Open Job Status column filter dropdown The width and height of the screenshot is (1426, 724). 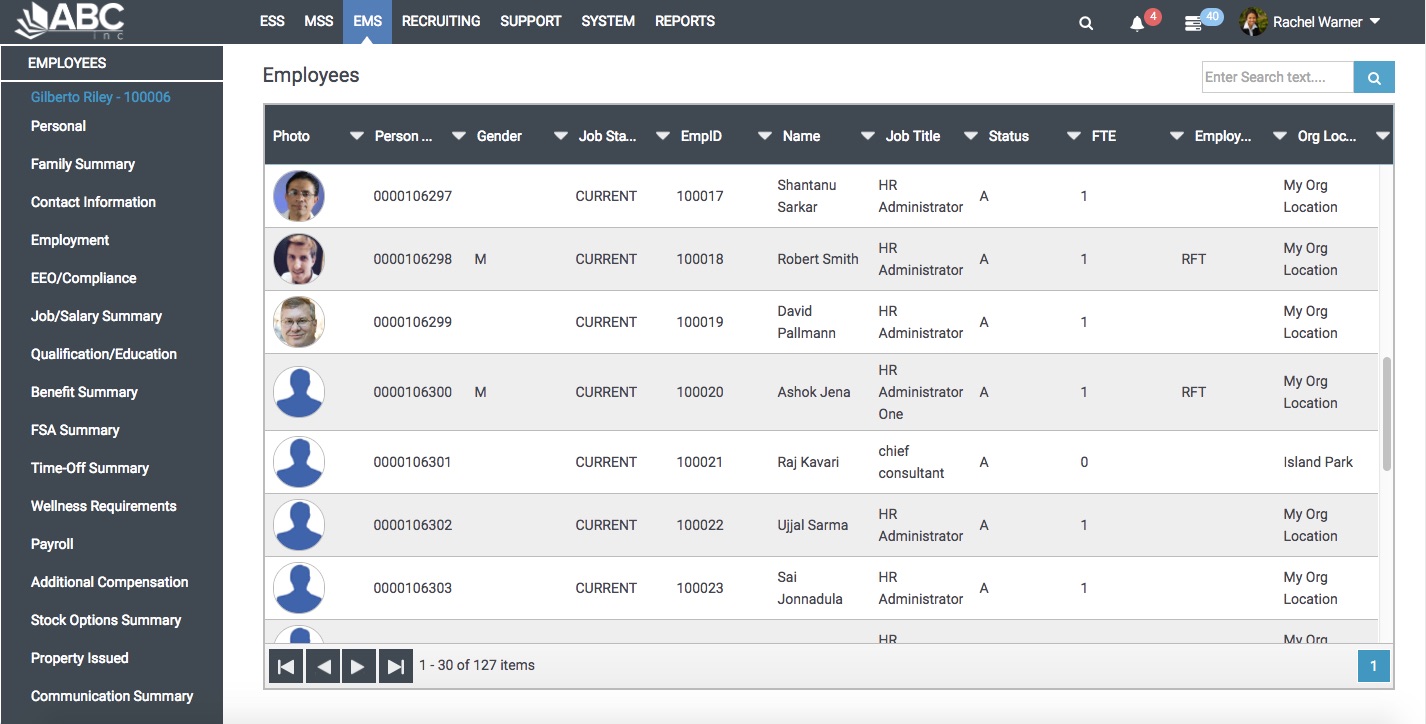point(662,136)
